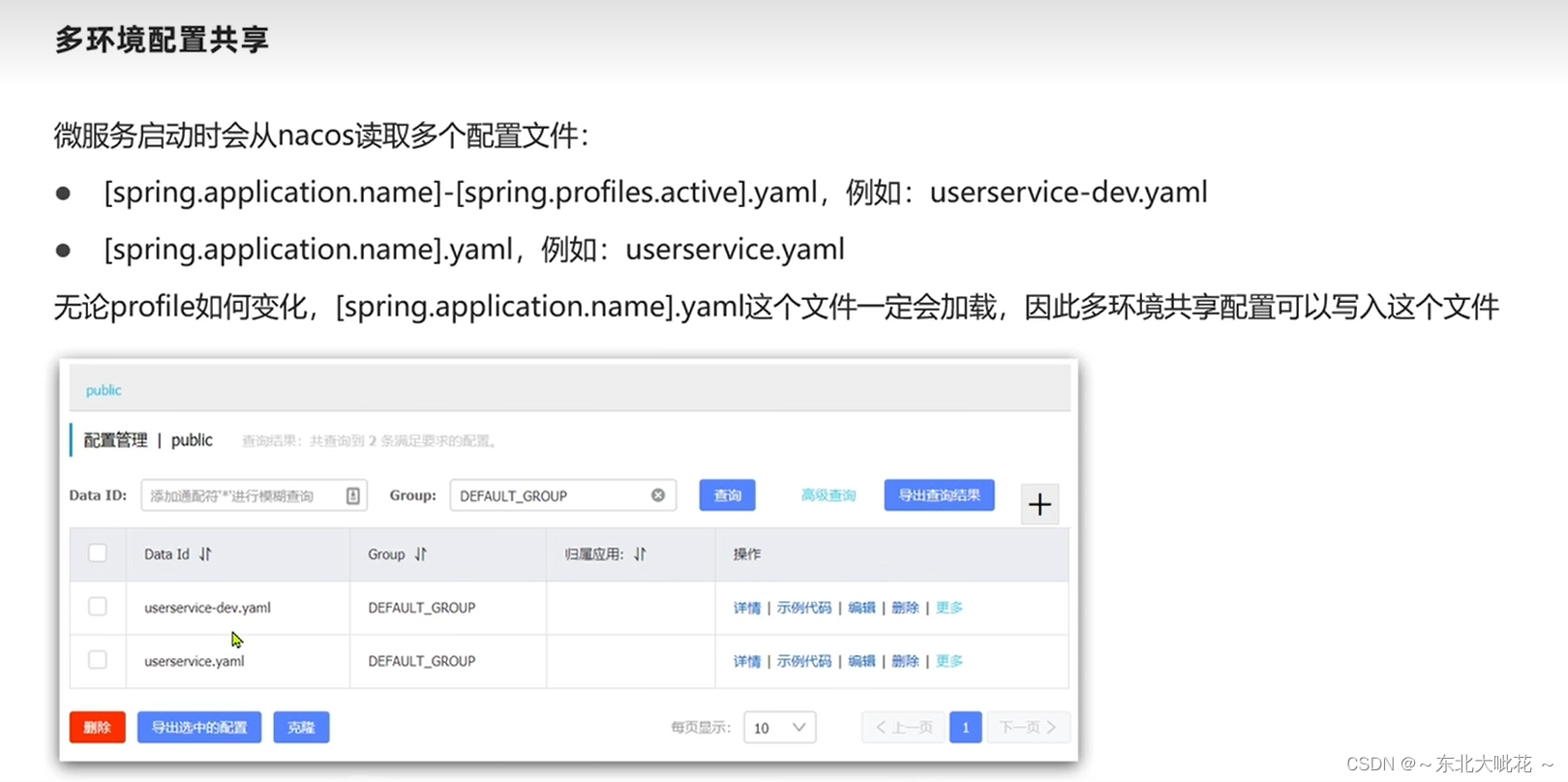The width and height of the screenshot is (1568, 782).
Task: Open 详情 for userservice-dev.yaml
Action: [x=747, y=608]
